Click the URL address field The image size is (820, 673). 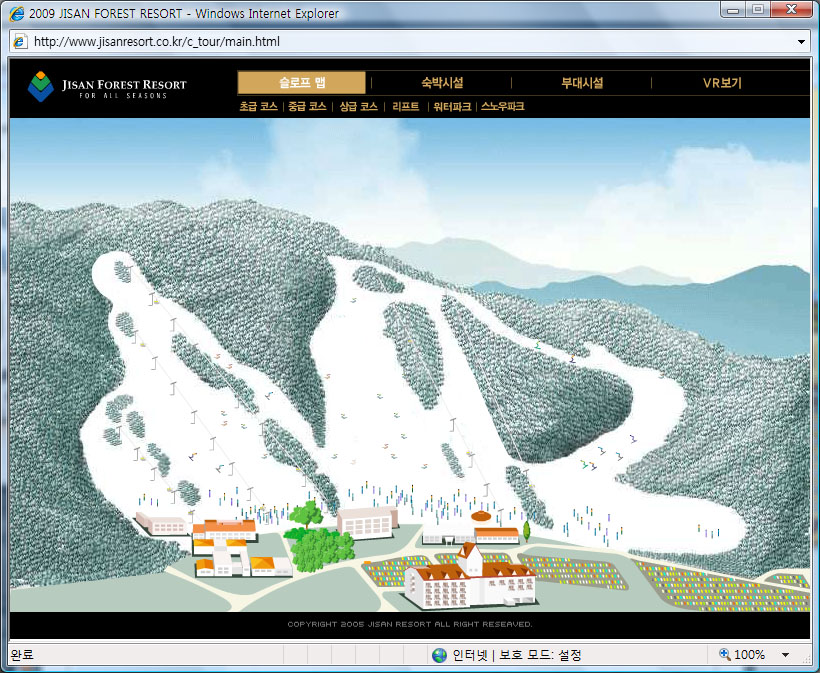(411, 42)
